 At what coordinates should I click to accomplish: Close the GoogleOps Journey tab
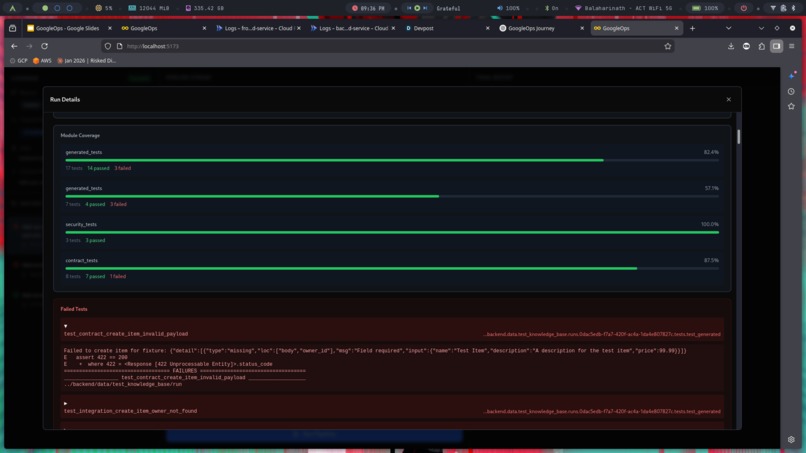[x=582, y=28]
